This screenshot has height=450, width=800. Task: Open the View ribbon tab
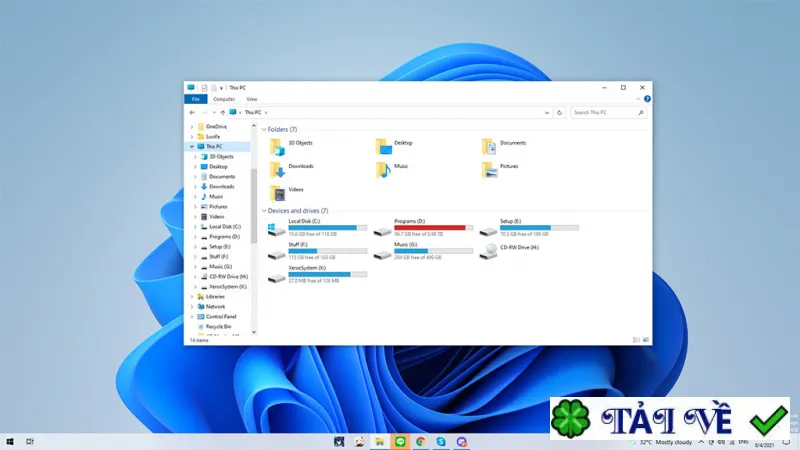coord(252,99)
